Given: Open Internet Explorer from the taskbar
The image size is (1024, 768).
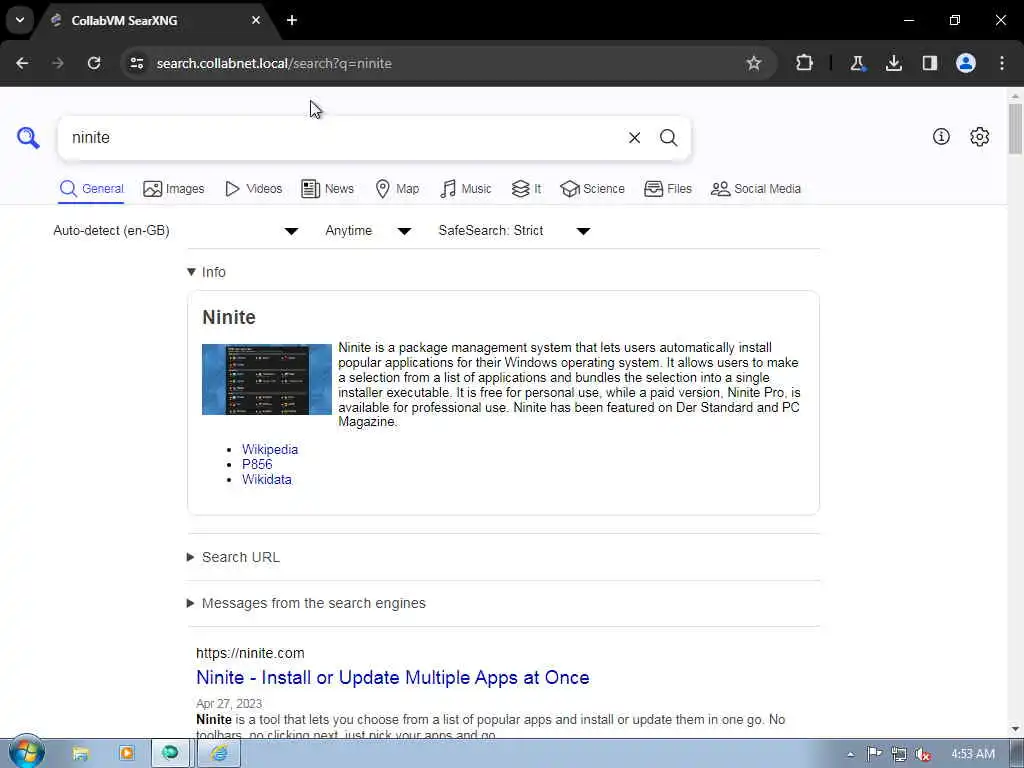Looking at the screenshot, I should (219, 754).
